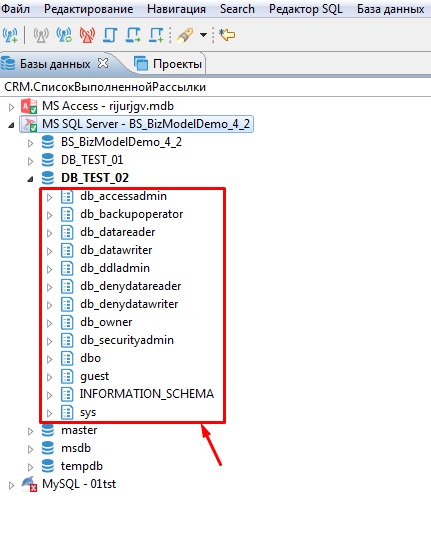Open the Файл menu

point(15,9)
